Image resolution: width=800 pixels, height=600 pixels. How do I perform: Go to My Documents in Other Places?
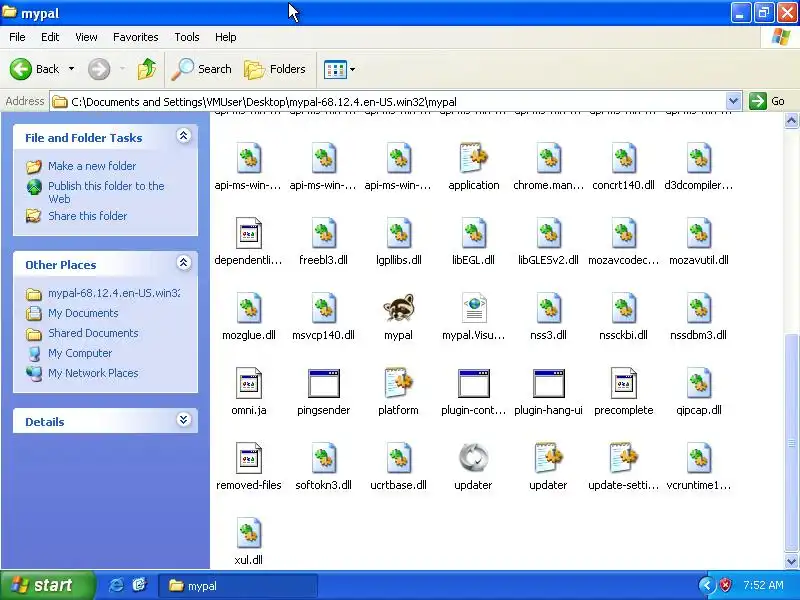[83, 313]
